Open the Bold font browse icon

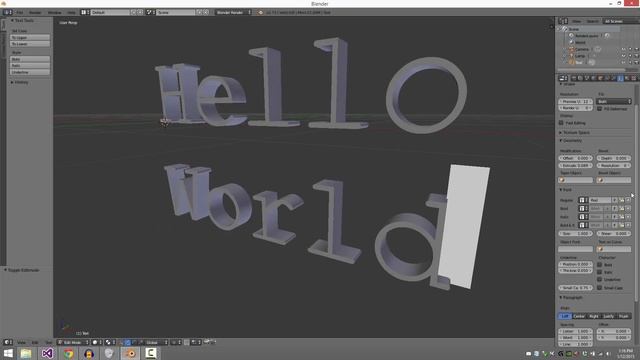tap(583, 209)
